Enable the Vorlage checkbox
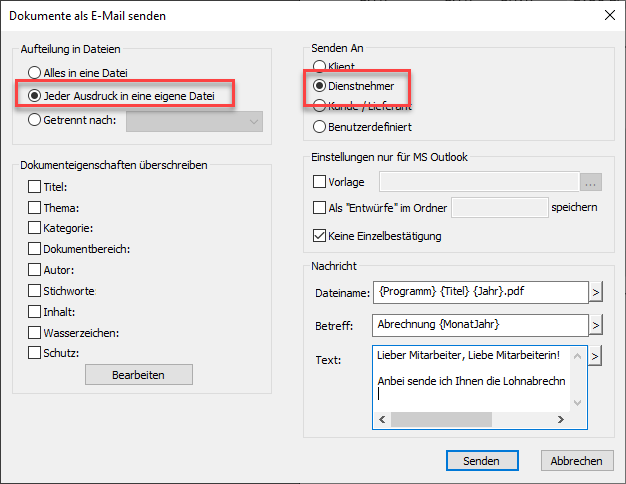 point(320,182)
